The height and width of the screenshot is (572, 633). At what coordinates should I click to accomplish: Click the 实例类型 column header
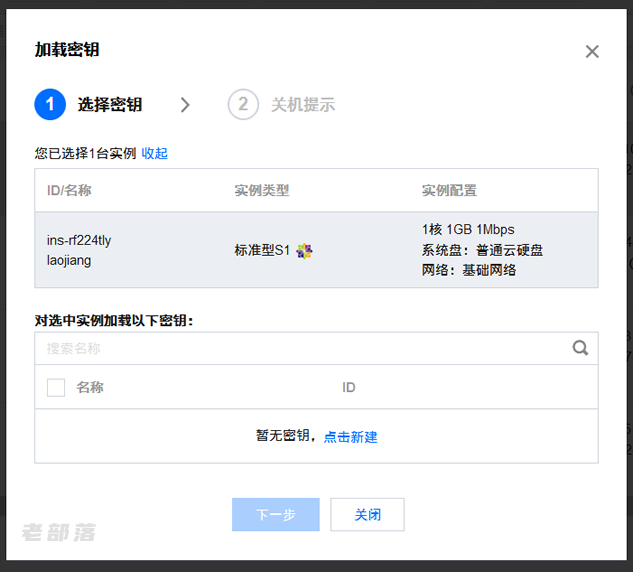click(262, 190)
